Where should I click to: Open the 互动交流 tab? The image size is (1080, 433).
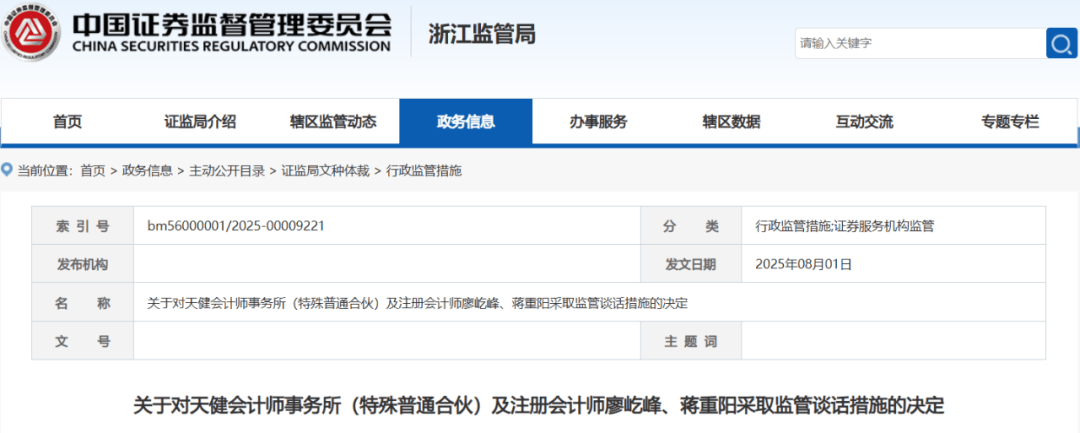click(864, 122)
